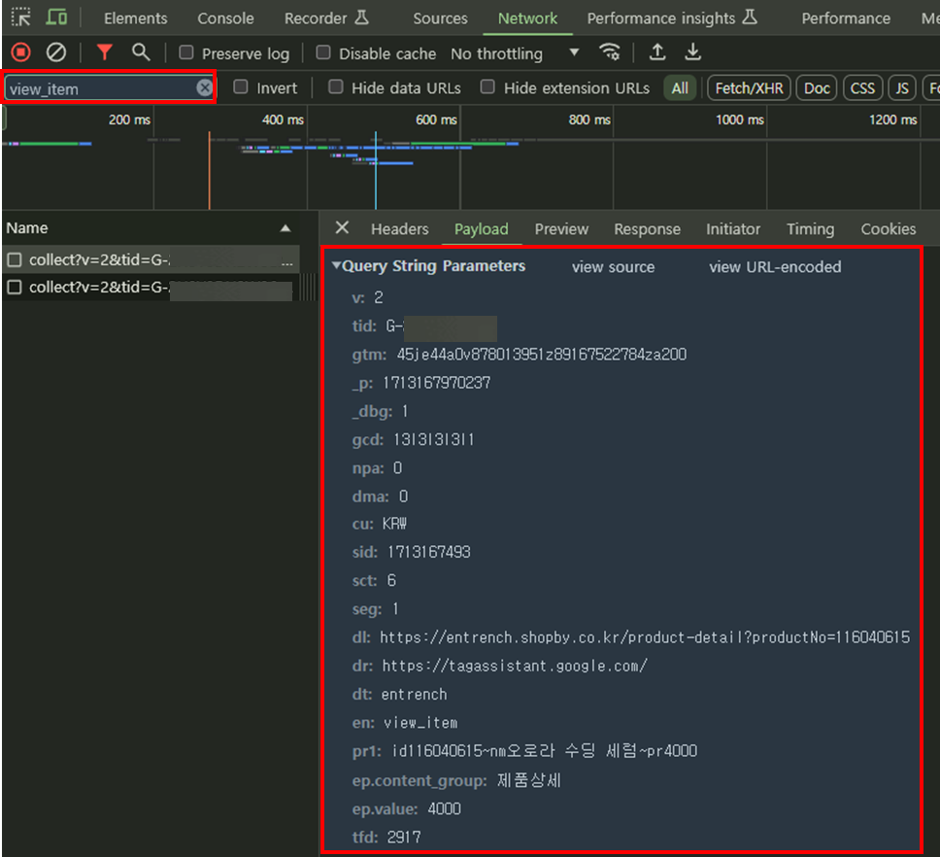
Task: Click the blue timeline marker line
Action: pyautogui.click(x=376, y=170)
